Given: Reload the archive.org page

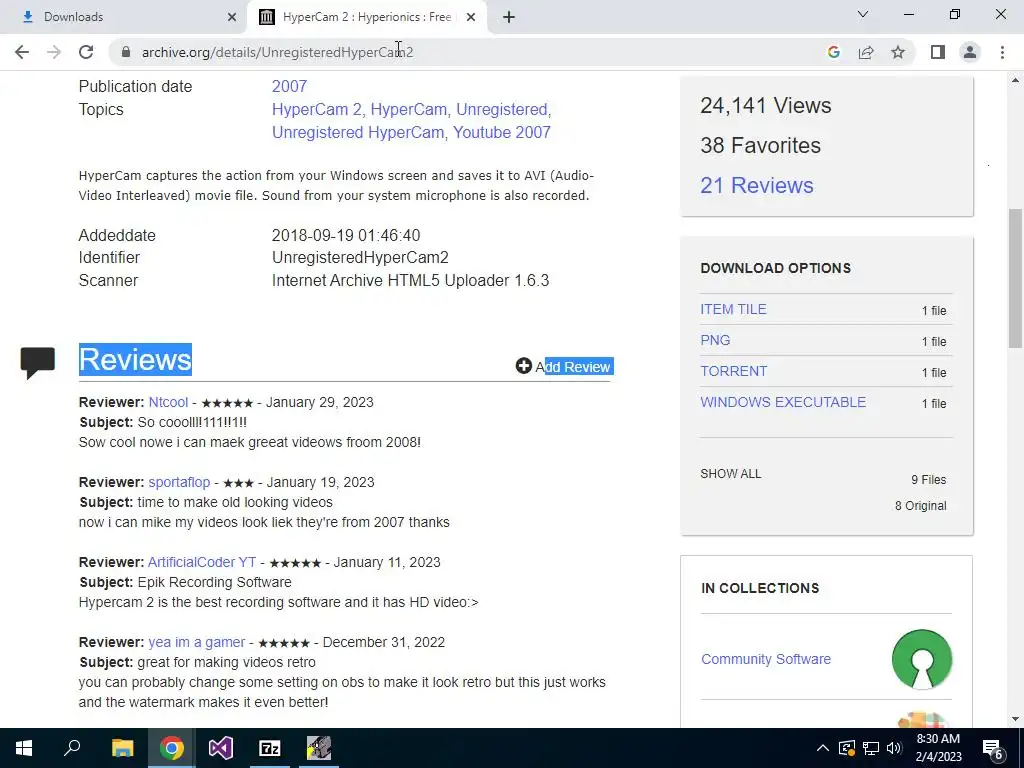Looking at the screenshot, I should point(86,52).
